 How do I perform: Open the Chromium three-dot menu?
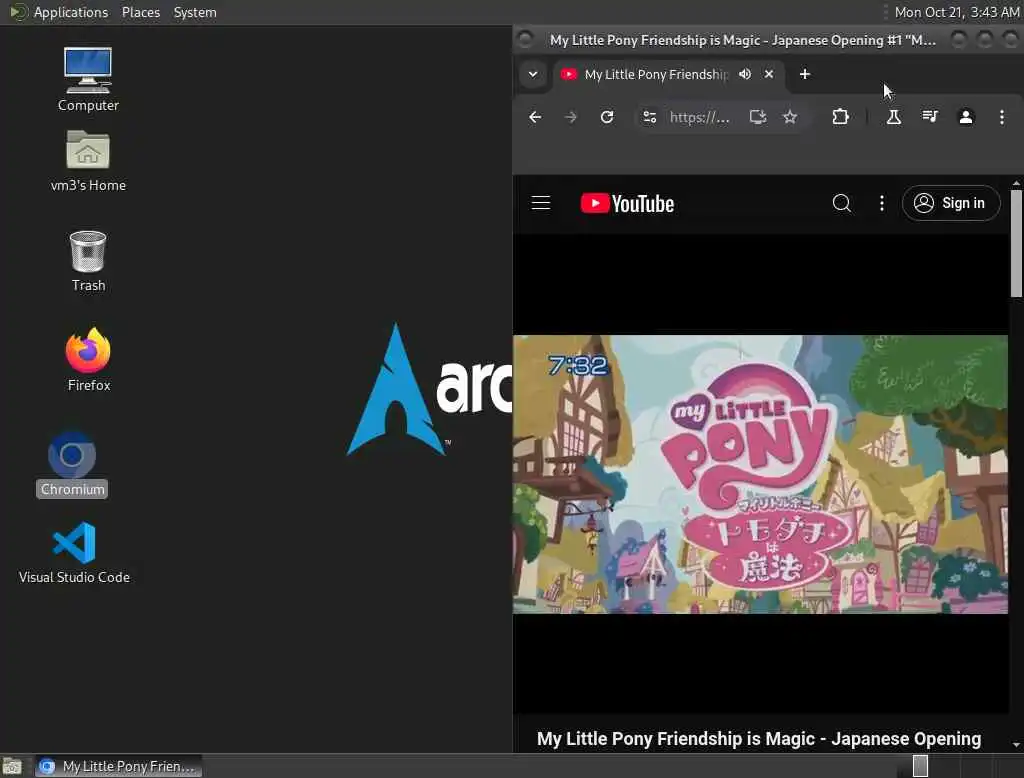(x=1001, y=117)
